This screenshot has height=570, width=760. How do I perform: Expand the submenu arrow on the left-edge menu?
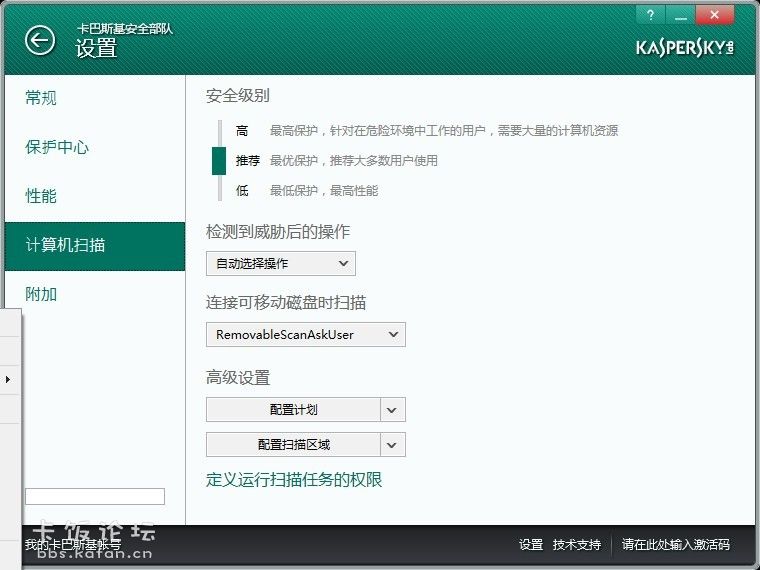[8, 380]
